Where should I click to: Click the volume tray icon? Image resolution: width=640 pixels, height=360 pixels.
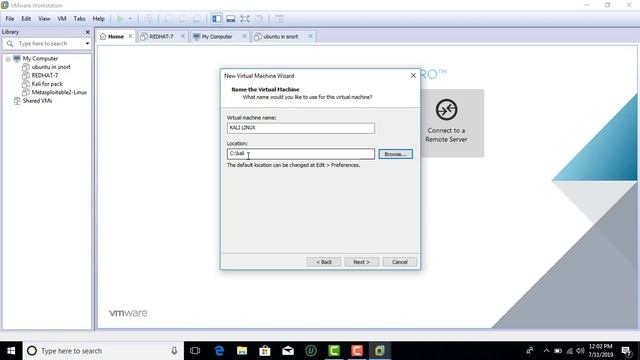(x=580, y=351)
